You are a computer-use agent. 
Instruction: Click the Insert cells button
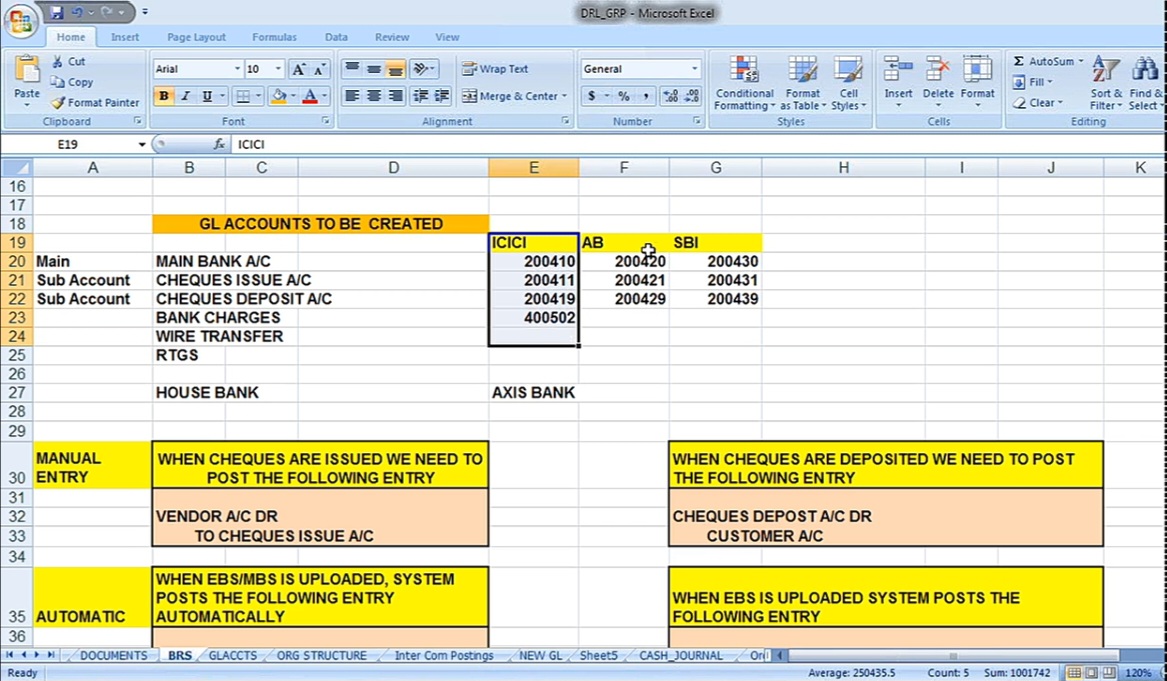[898, 82]
